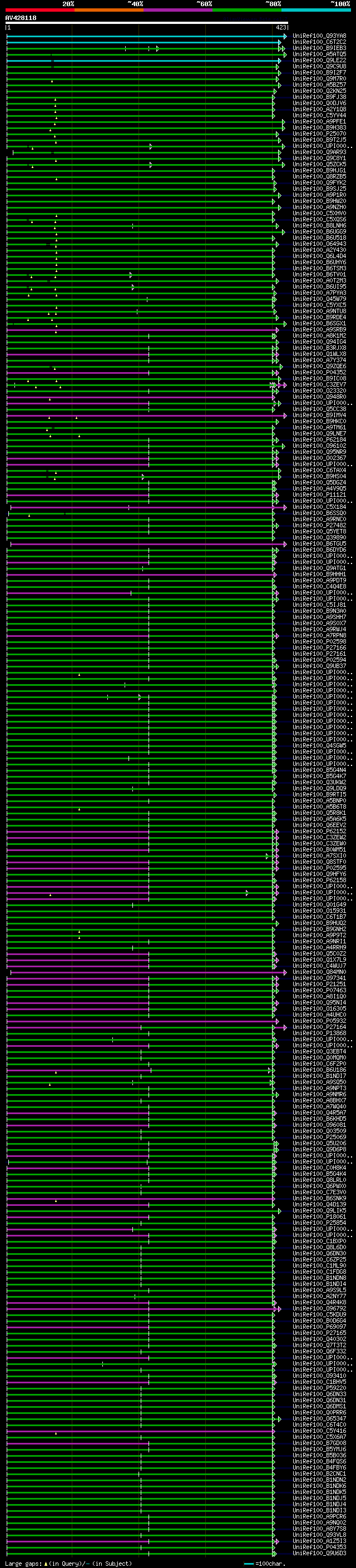Screen dimensions: 356x1568
Task: Select label UniRef100_P27482
Action: click(319, 525)
